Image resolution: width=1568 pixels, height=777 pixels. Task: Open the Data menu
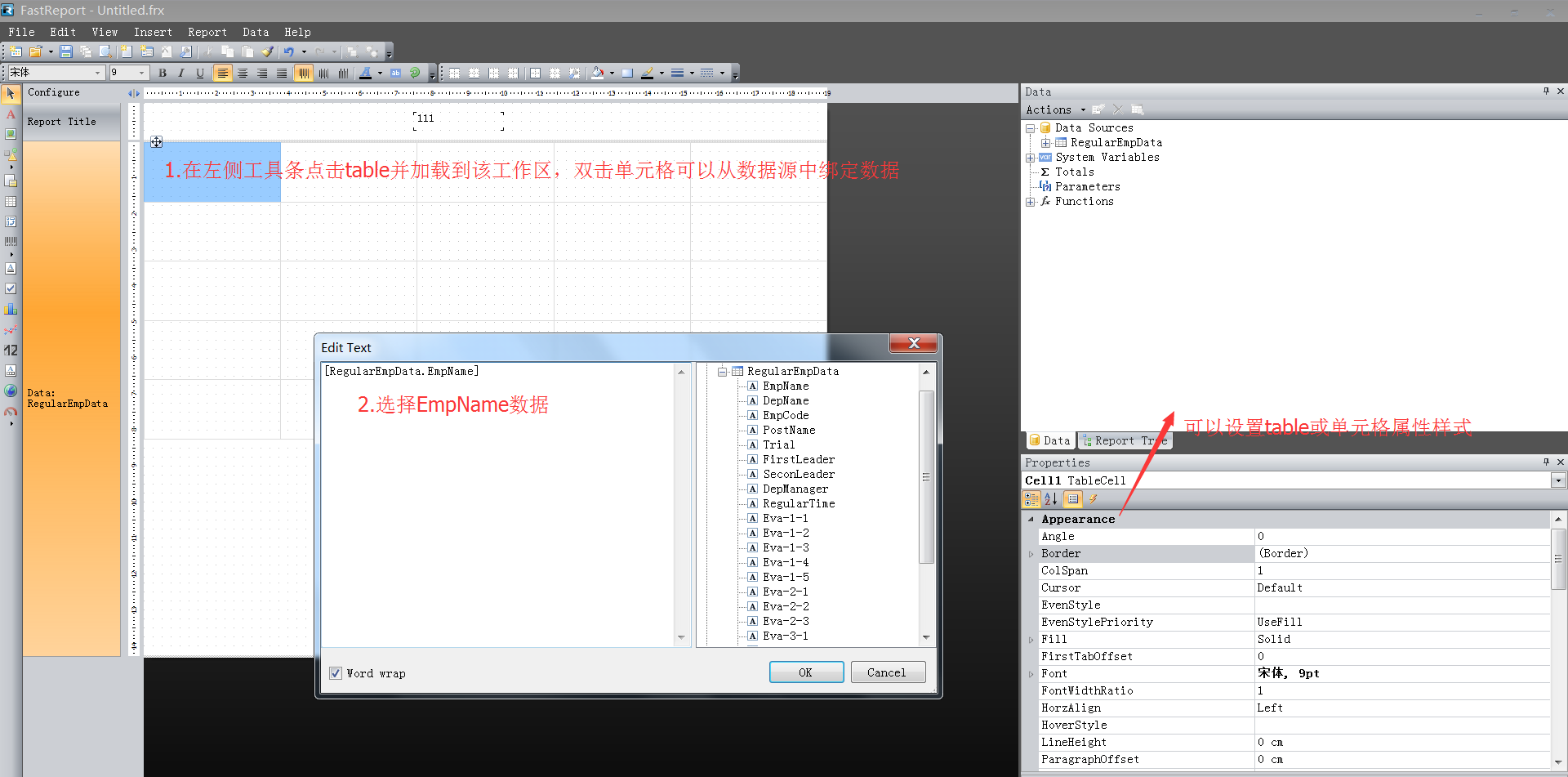[256, 32]
